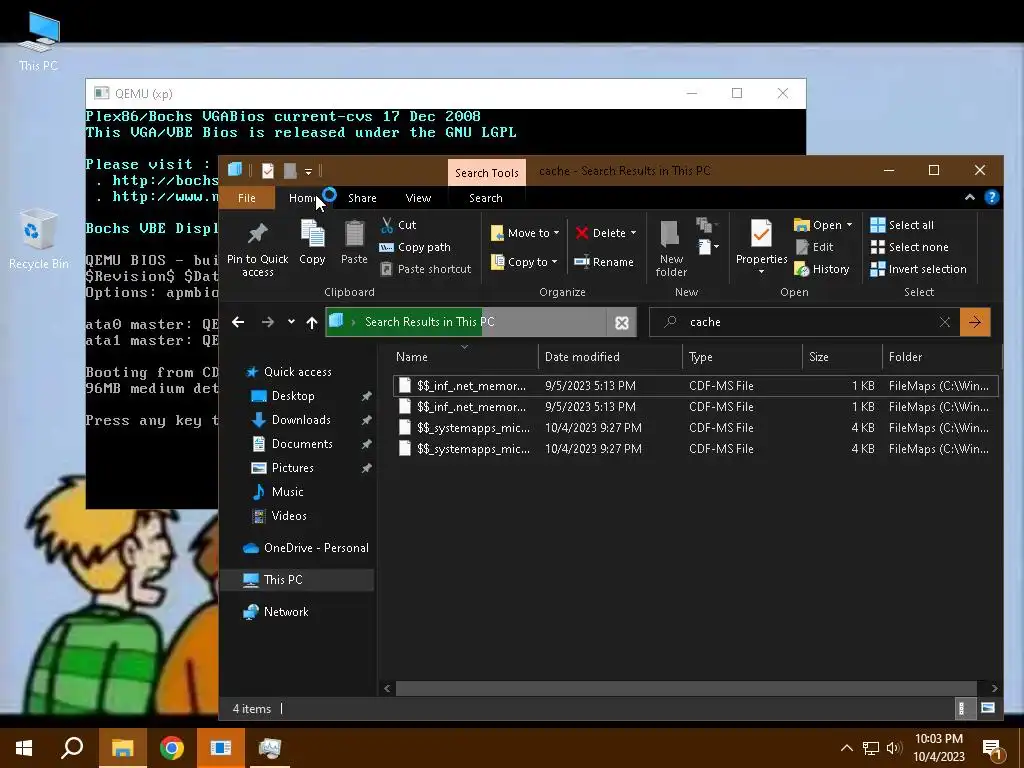Click Windows Start button on taskbar
Viewport: 1024px width, 768px height.
point(24,748)
